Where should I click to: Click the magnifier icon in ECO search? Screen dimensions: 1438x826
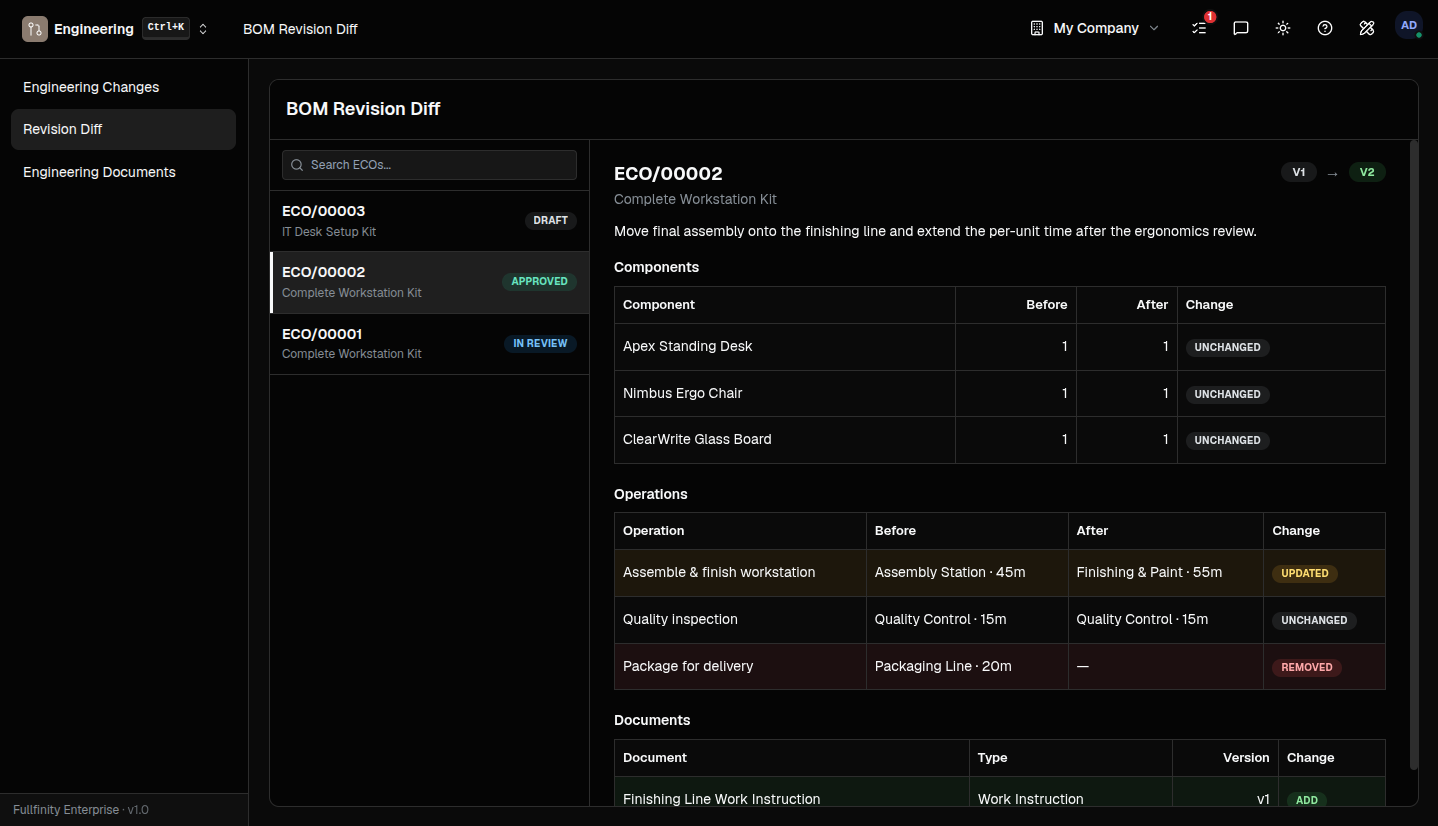[297, 165]
